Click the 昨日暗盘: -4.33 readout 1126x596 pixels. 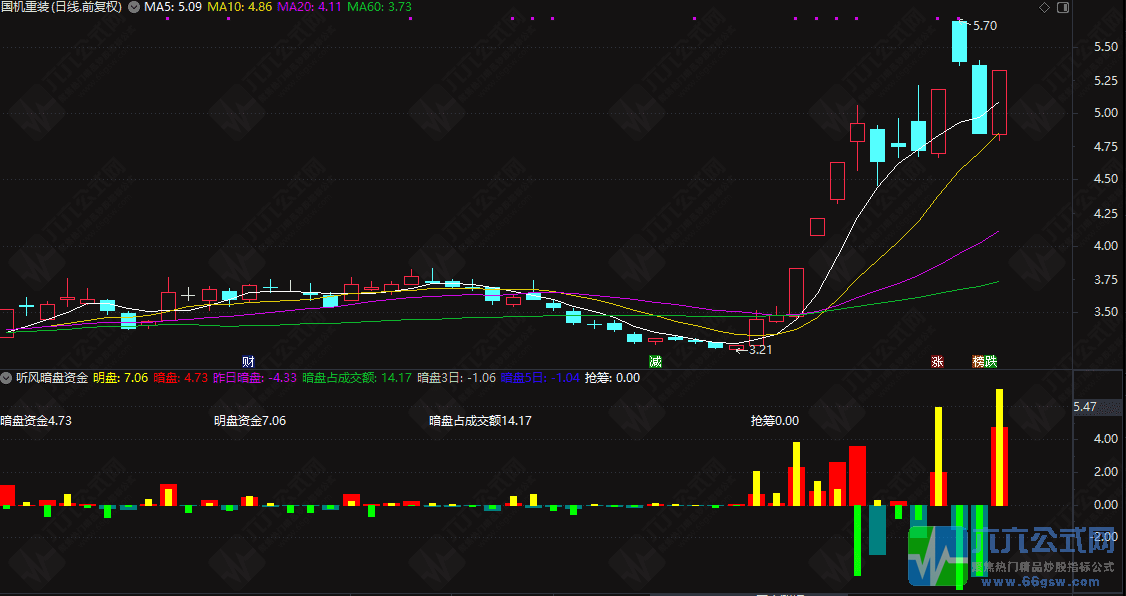[x=255, y=378]
